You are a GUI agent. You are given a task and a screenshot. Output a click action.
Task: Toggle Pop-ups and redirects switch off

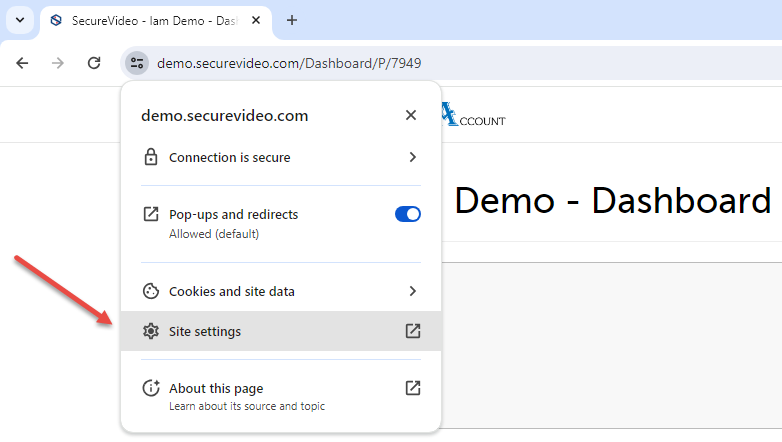(x=408, y=214)
